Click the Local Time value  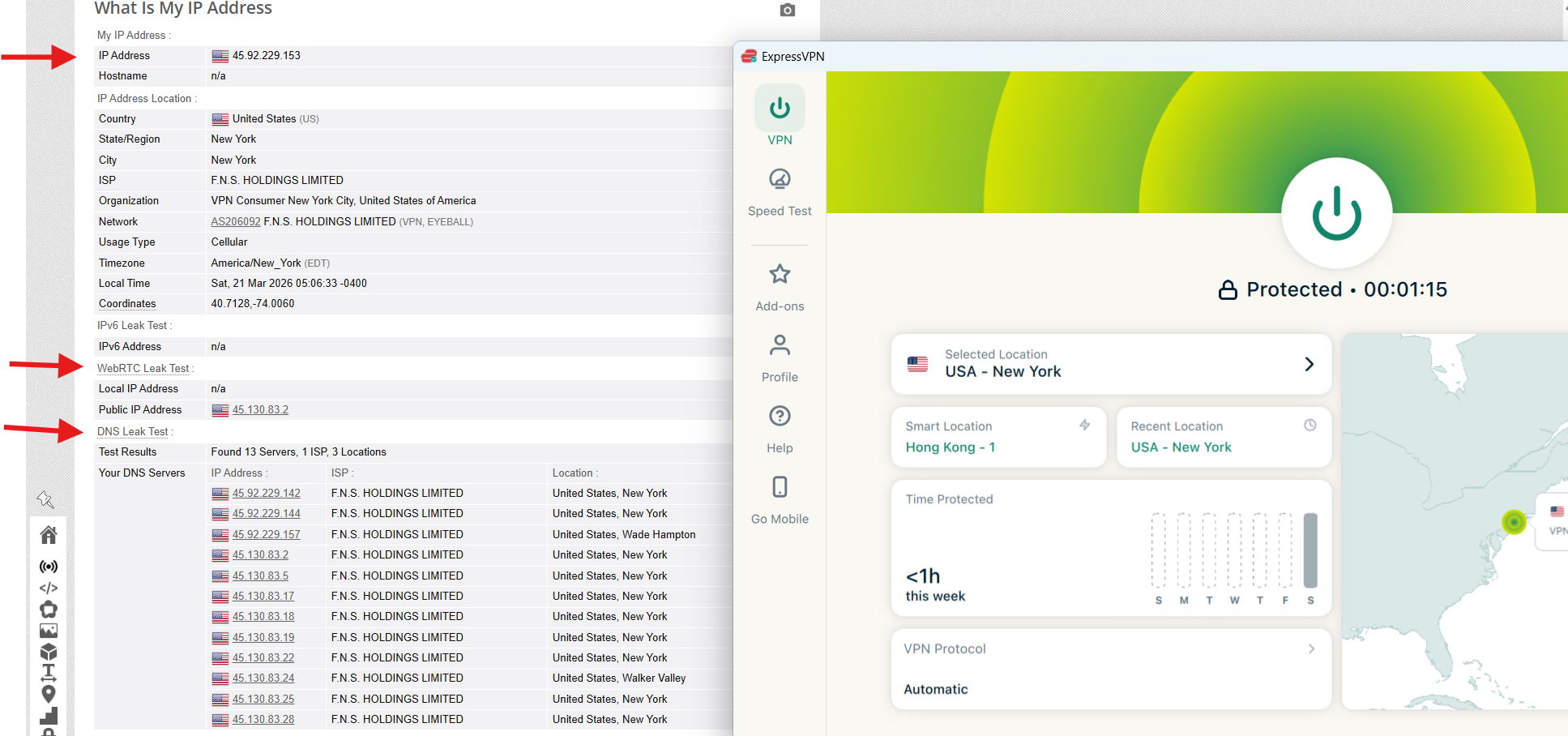pos(288,283)
